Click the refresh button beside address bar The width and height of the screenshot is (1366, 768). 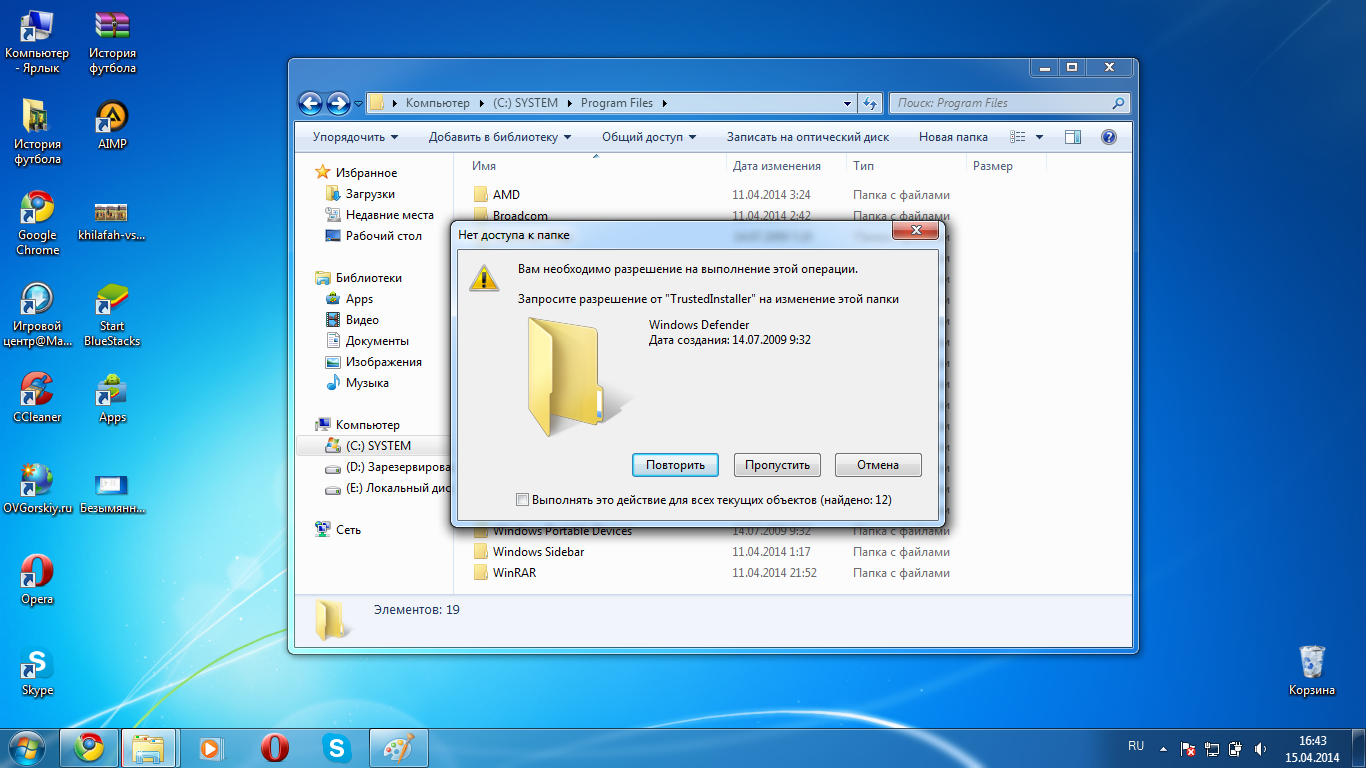870,103
